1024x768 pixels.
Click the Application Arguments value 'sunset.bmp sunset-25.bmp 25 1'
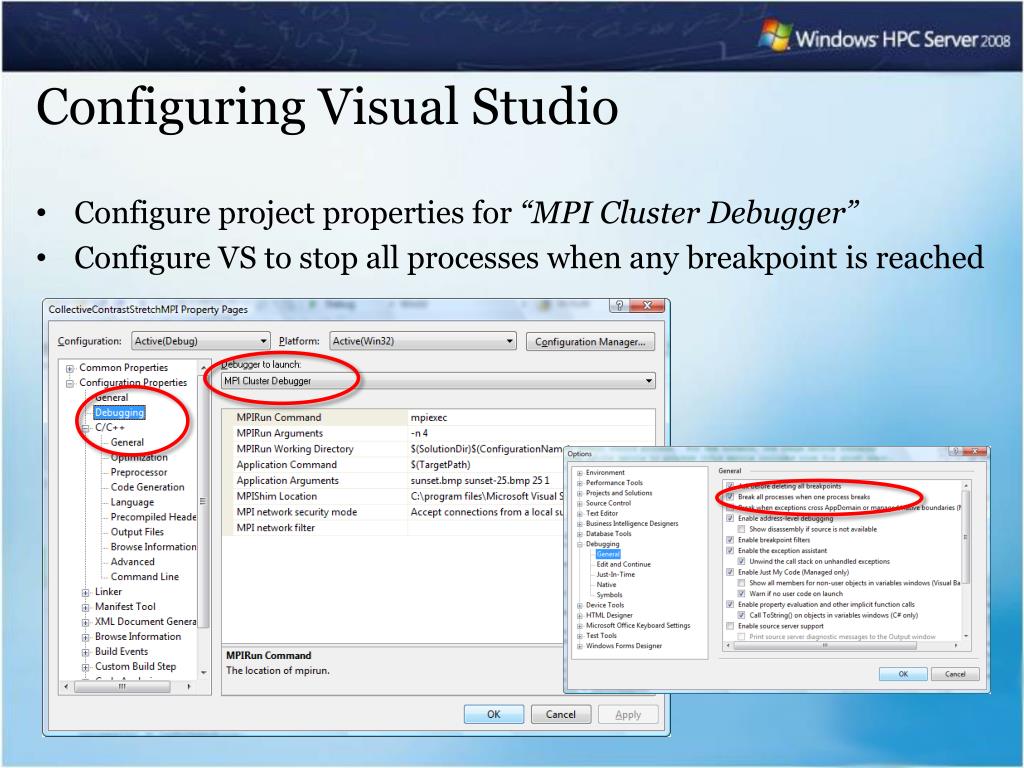(480, 481)
